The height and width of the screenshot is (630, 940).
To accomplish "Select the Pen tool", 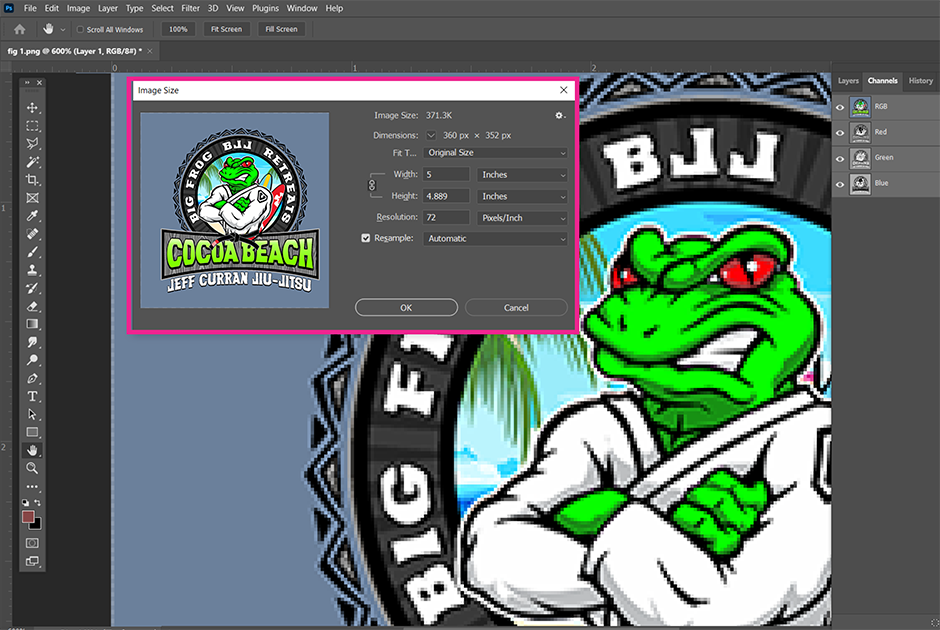I will (x=32, y=378).
